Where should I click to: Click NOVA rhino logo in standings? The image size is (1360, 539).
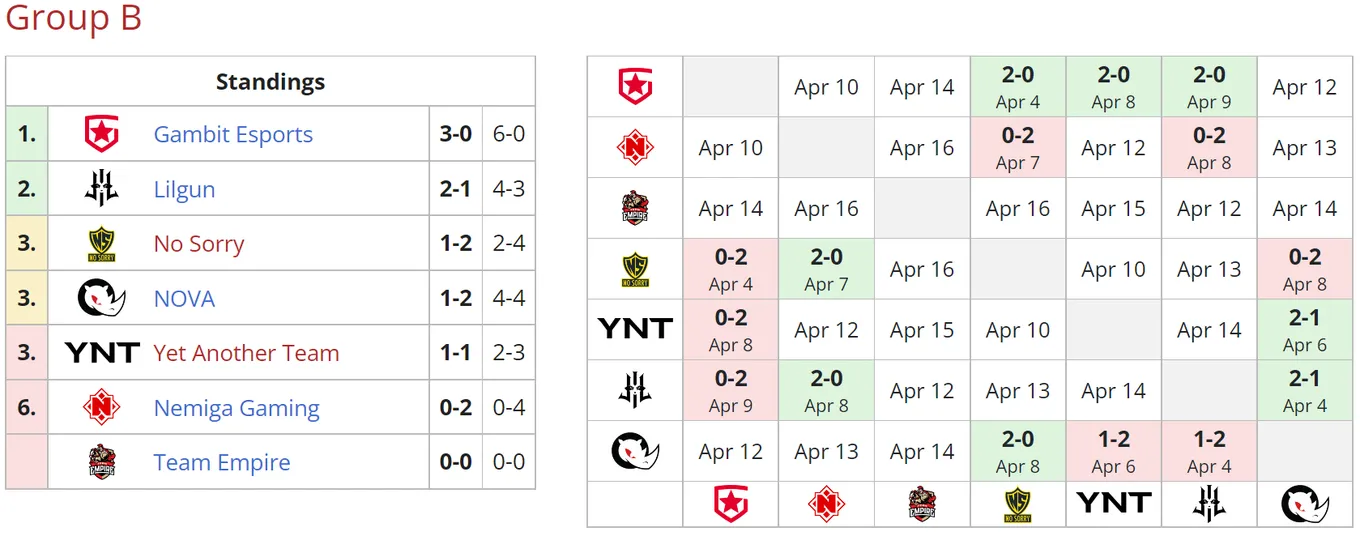coord(101,298)
